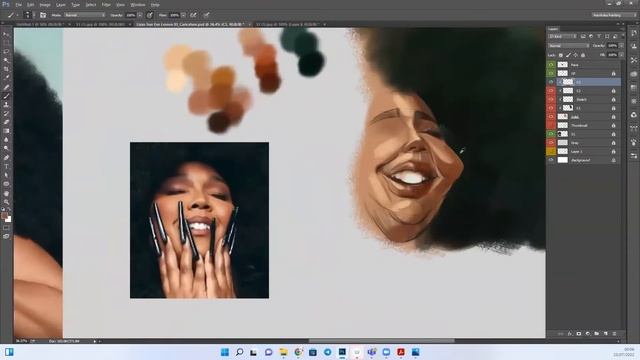Add a layer mask from Layers panel
This screenshot has height=360, width=640.
[x=579, y=333]
